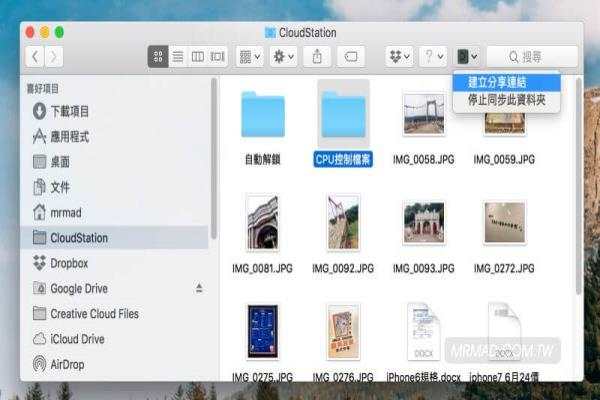Image resolution: width=600 pixels, height=400 pixels.
Task: Switch to column view
Action: (198, 57)
